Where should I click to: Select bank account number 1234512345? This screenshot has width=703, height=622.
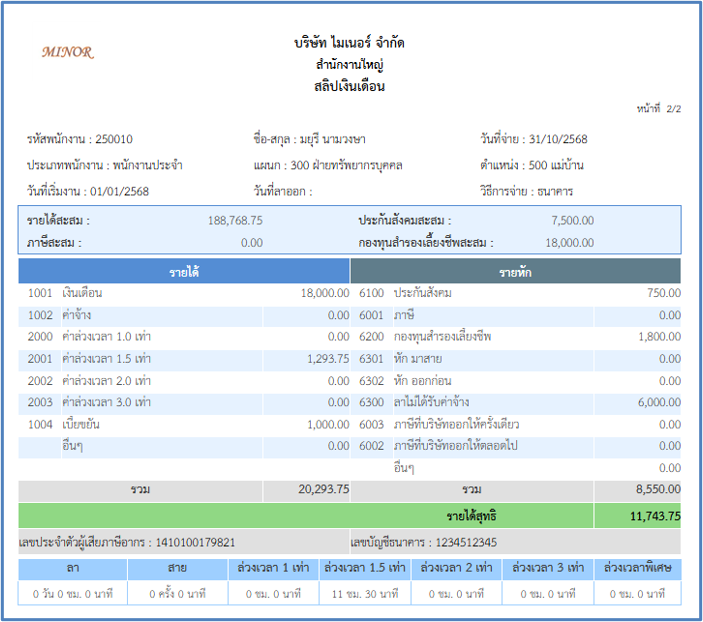[466, 543]
